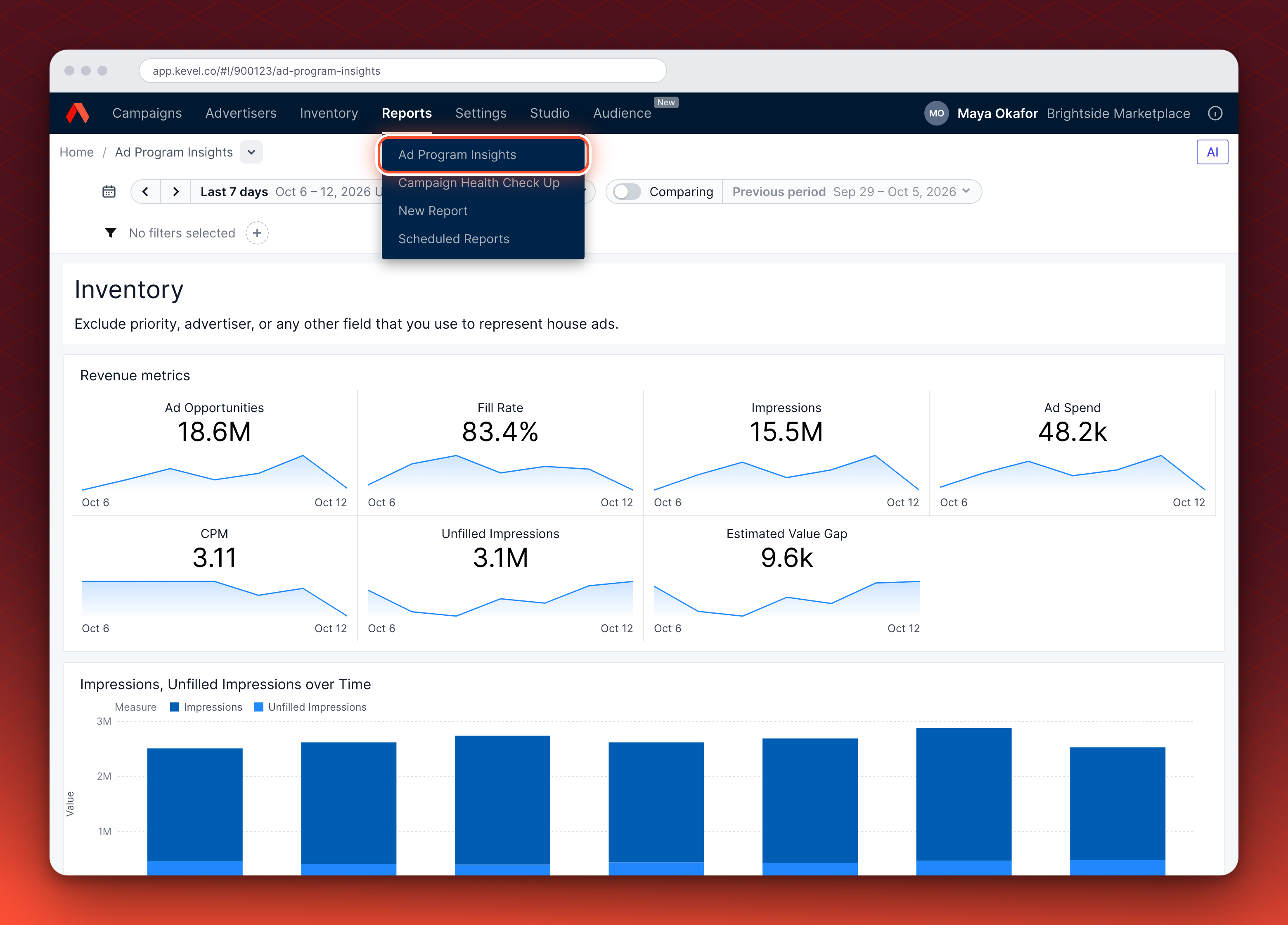The width and height of the screenshot is (1288, 925).
Task: Click the filter funnel icon
Action: [111, 233]
